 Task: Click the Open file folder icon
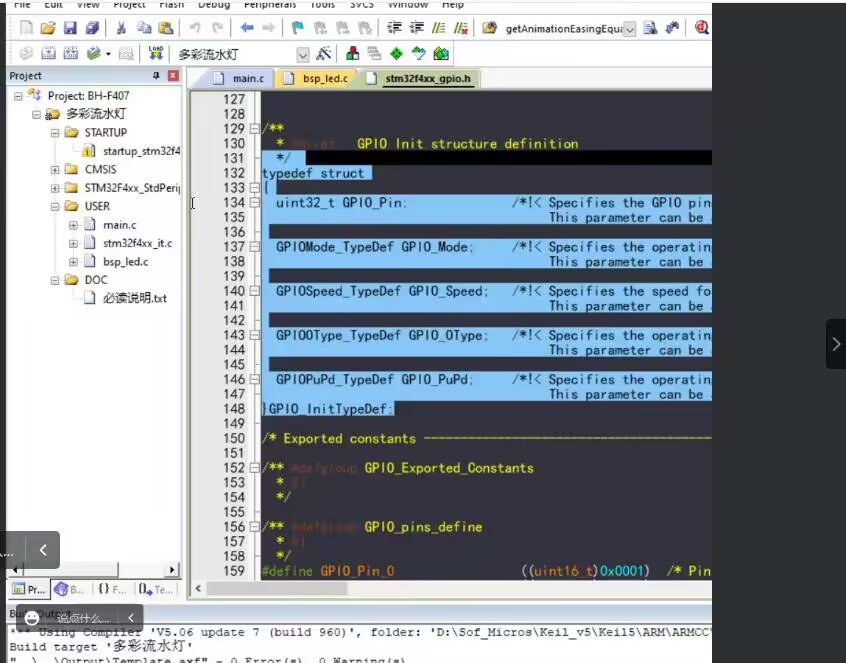(48, 28)
